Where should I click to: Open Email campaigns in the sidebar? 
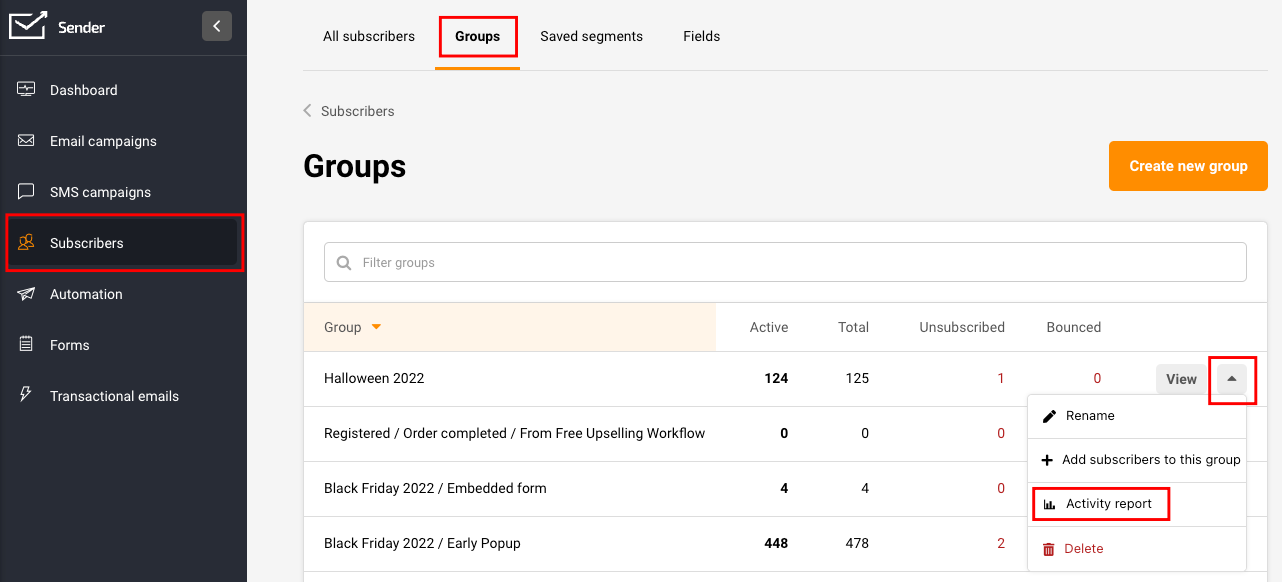[103, 141]
